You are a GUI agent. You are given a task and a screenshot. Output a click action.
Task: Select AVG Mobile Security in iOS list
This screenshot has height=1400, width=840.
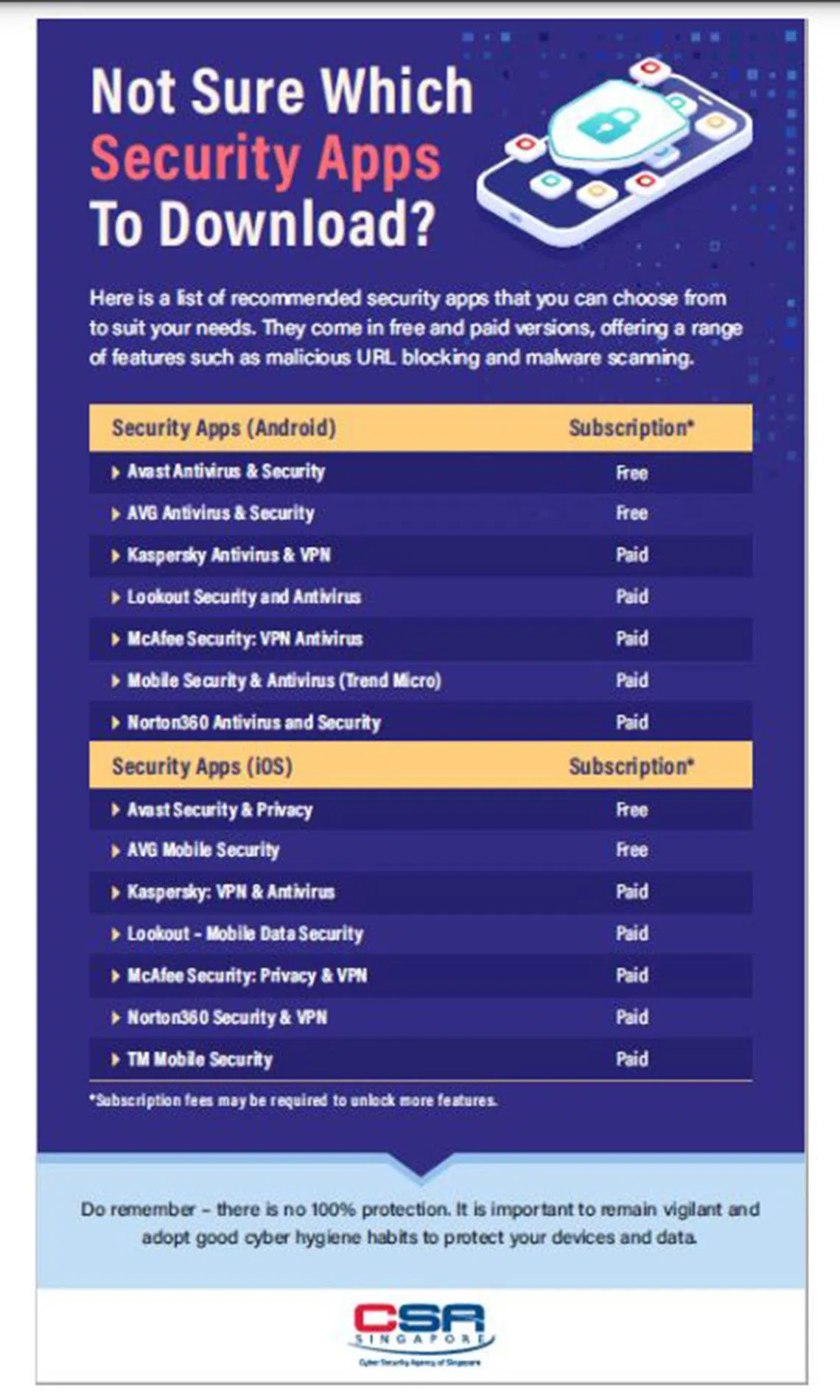point(203,850)
